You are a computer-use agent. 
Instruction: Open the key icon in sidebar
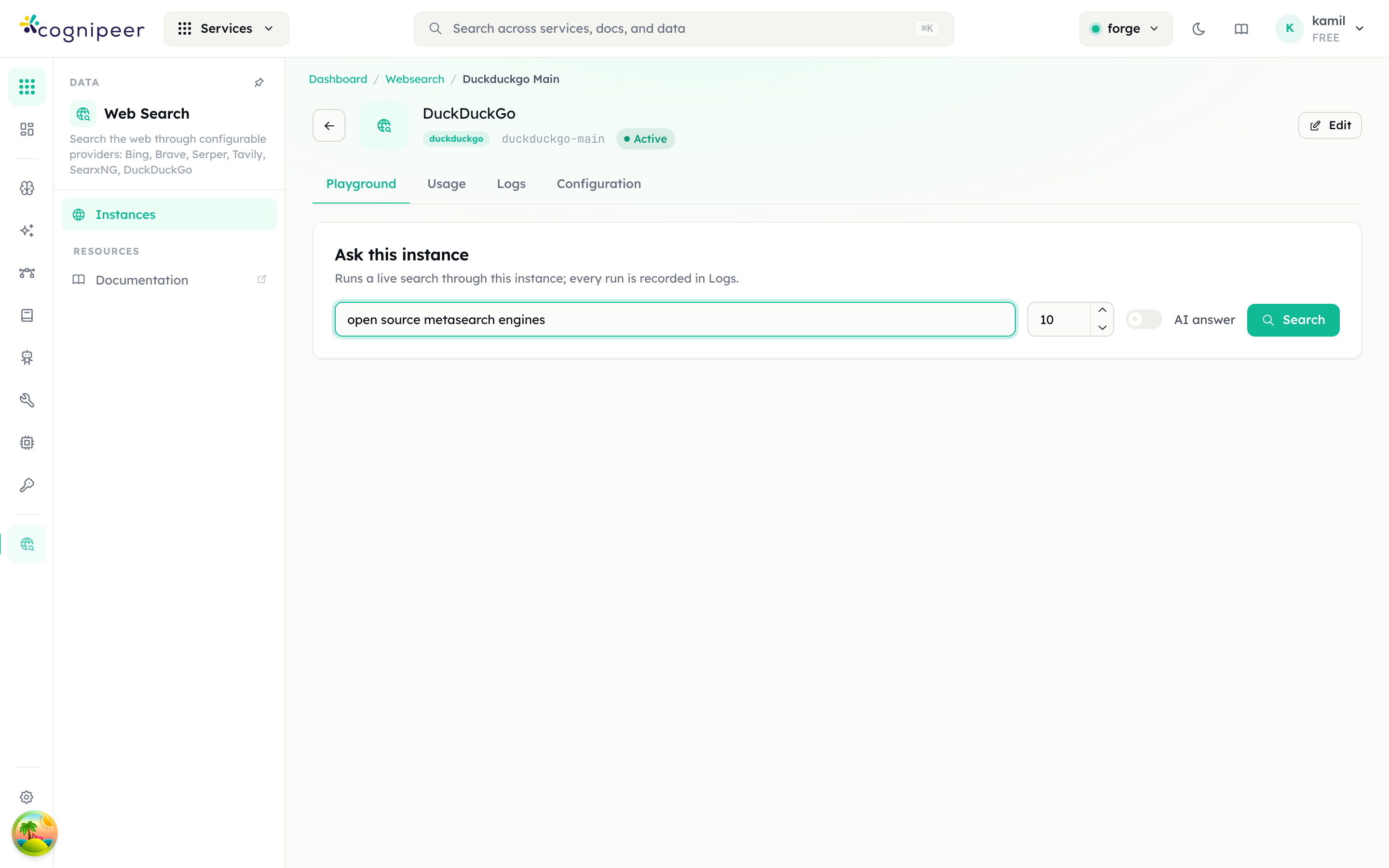(27, 485)
